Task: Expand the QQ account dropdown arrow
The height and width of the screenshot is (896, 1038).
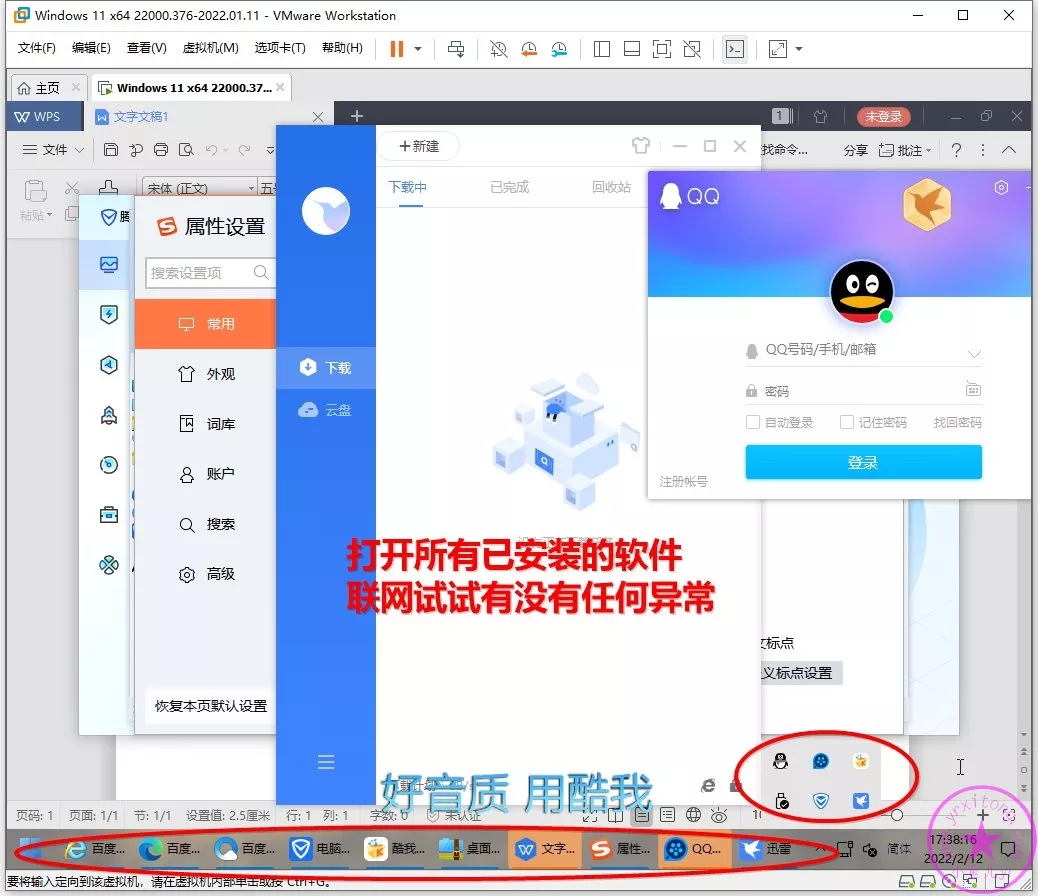Action: (974, 353)
